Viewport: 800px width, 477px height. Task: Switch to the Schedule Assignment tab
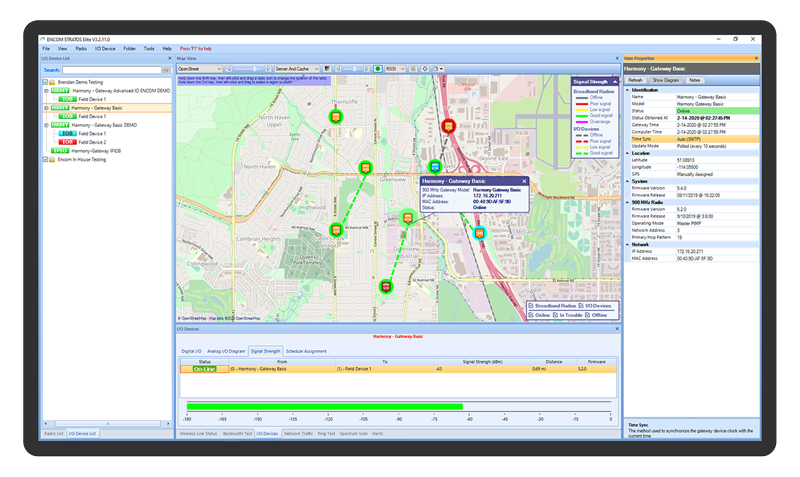click(306, 351)
